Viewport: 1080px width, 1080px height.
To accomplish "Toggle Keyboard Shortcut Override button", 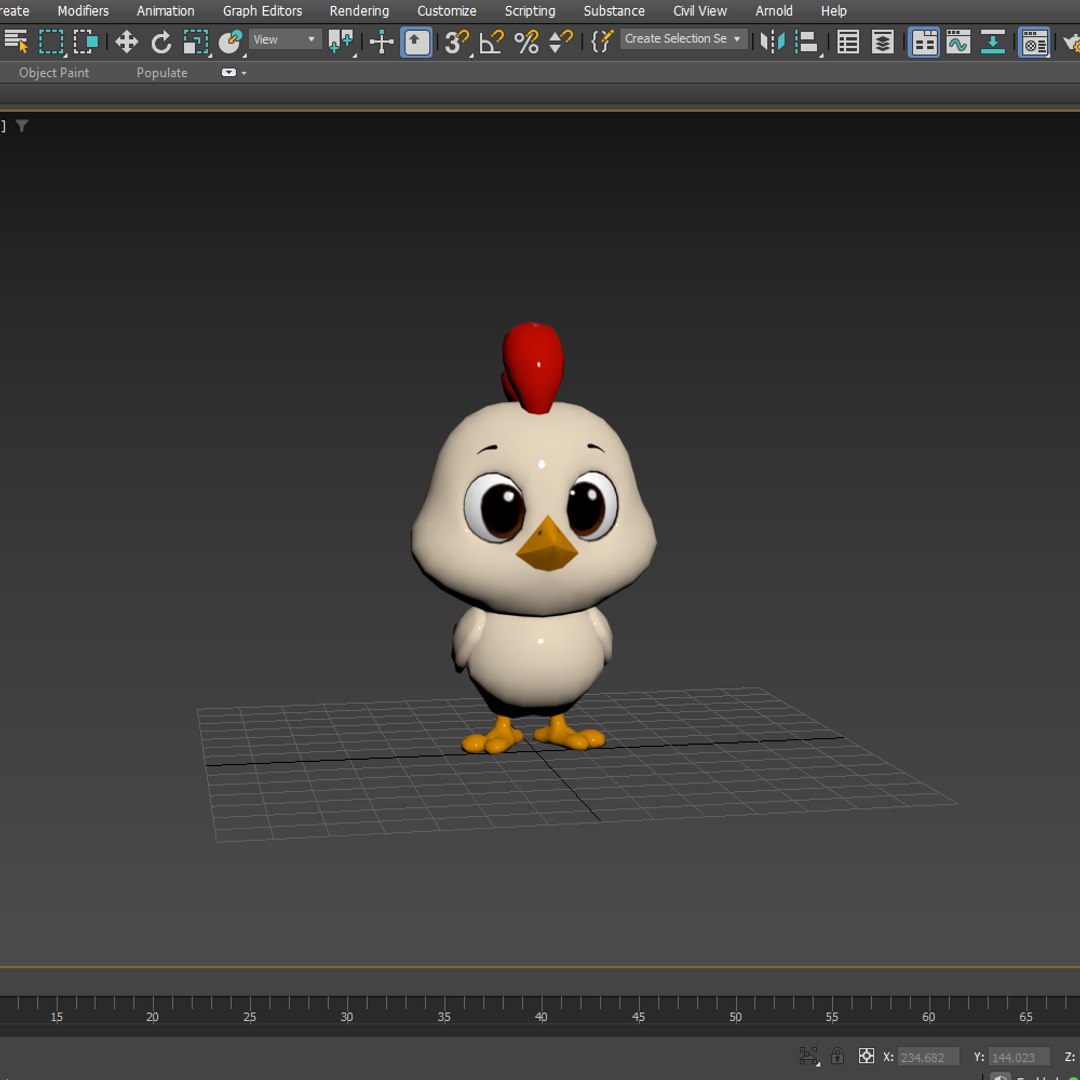I will (x=416, y=41).
